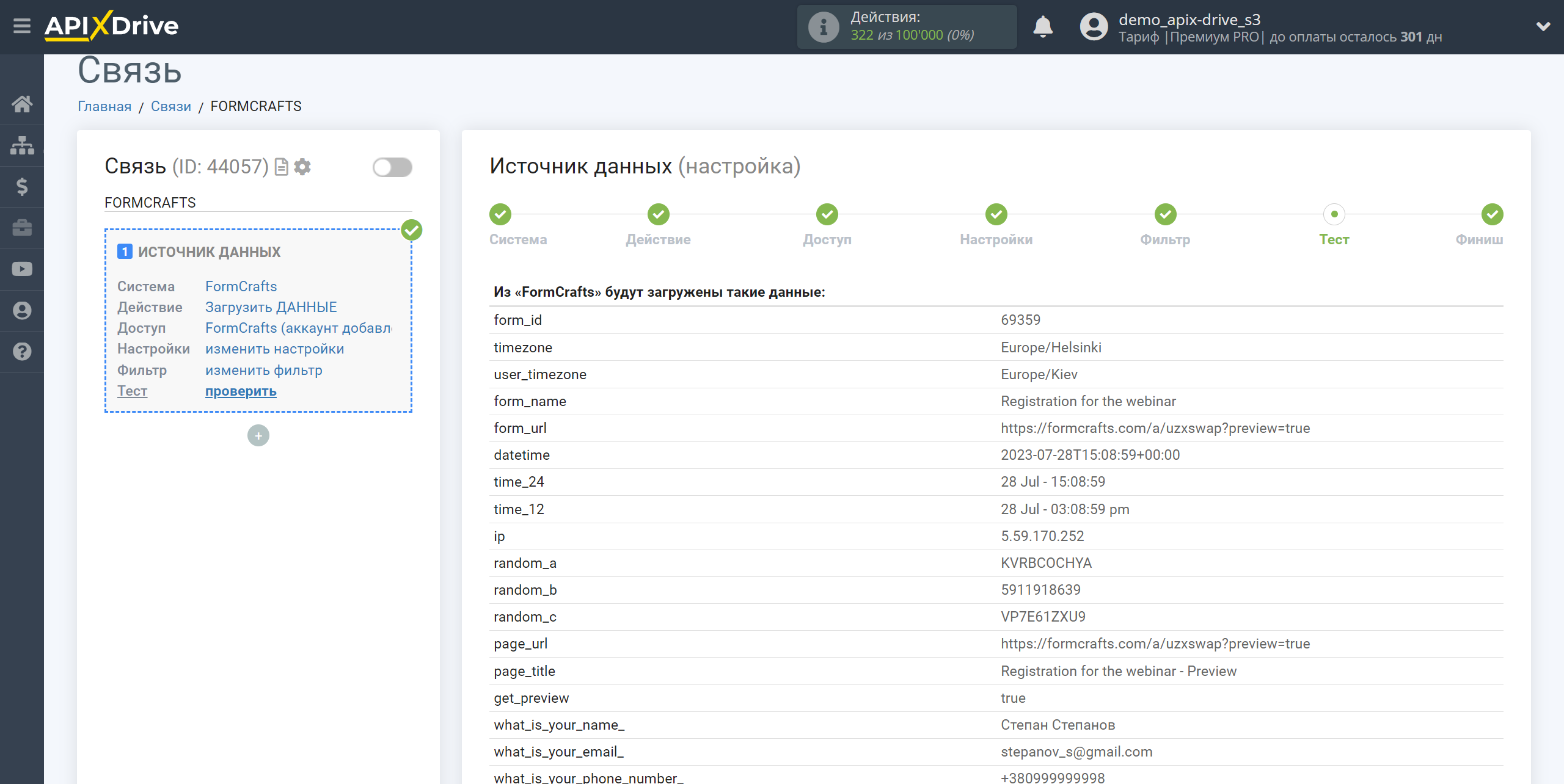Go to Связи breadcrumb
Image resolution: width=1564 pixels, height=784 pixels.
171,106
